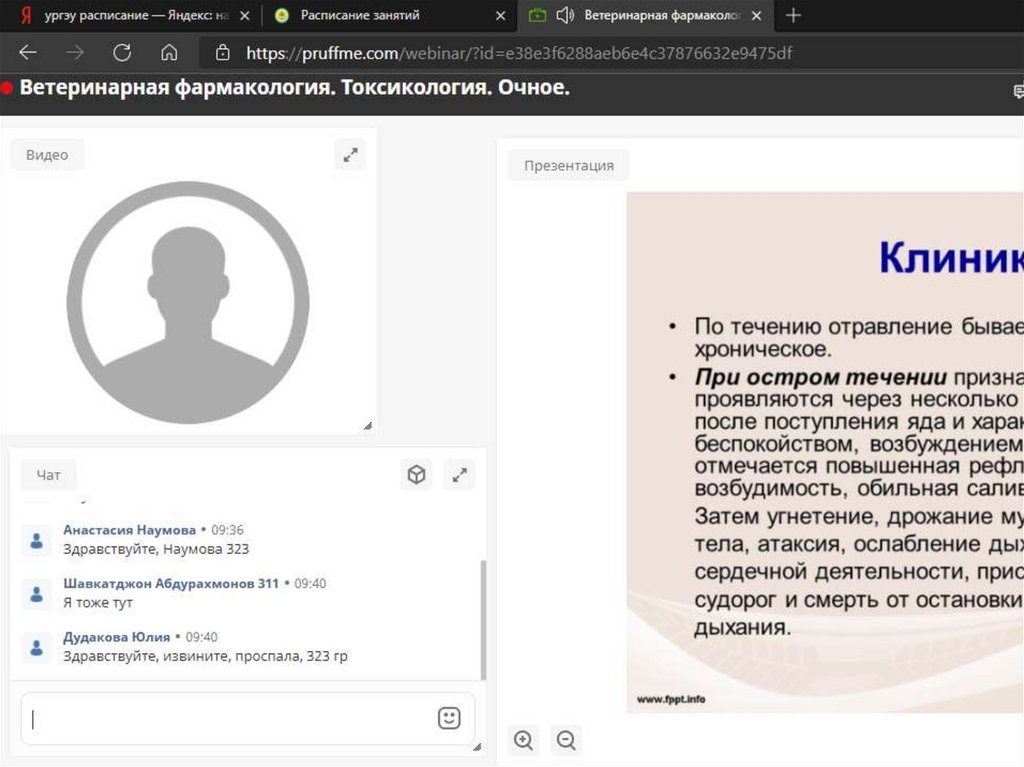Expand the Video panel to fullscreen

click(x=350, y=155)
